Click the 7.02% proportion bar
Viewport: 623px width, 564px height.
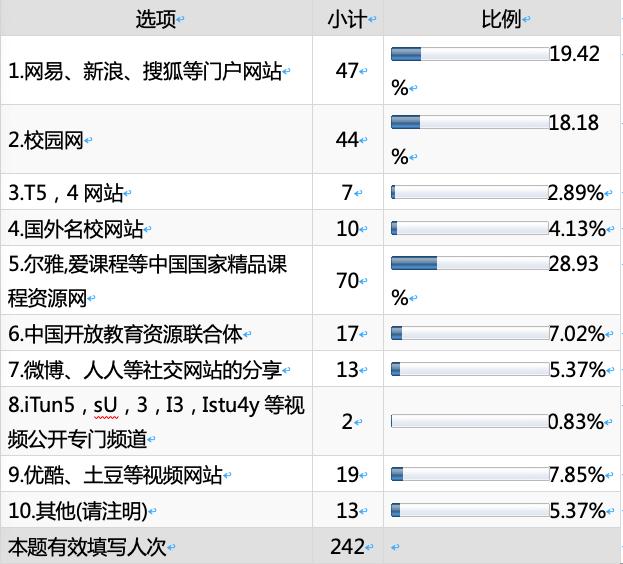point(469,333)
